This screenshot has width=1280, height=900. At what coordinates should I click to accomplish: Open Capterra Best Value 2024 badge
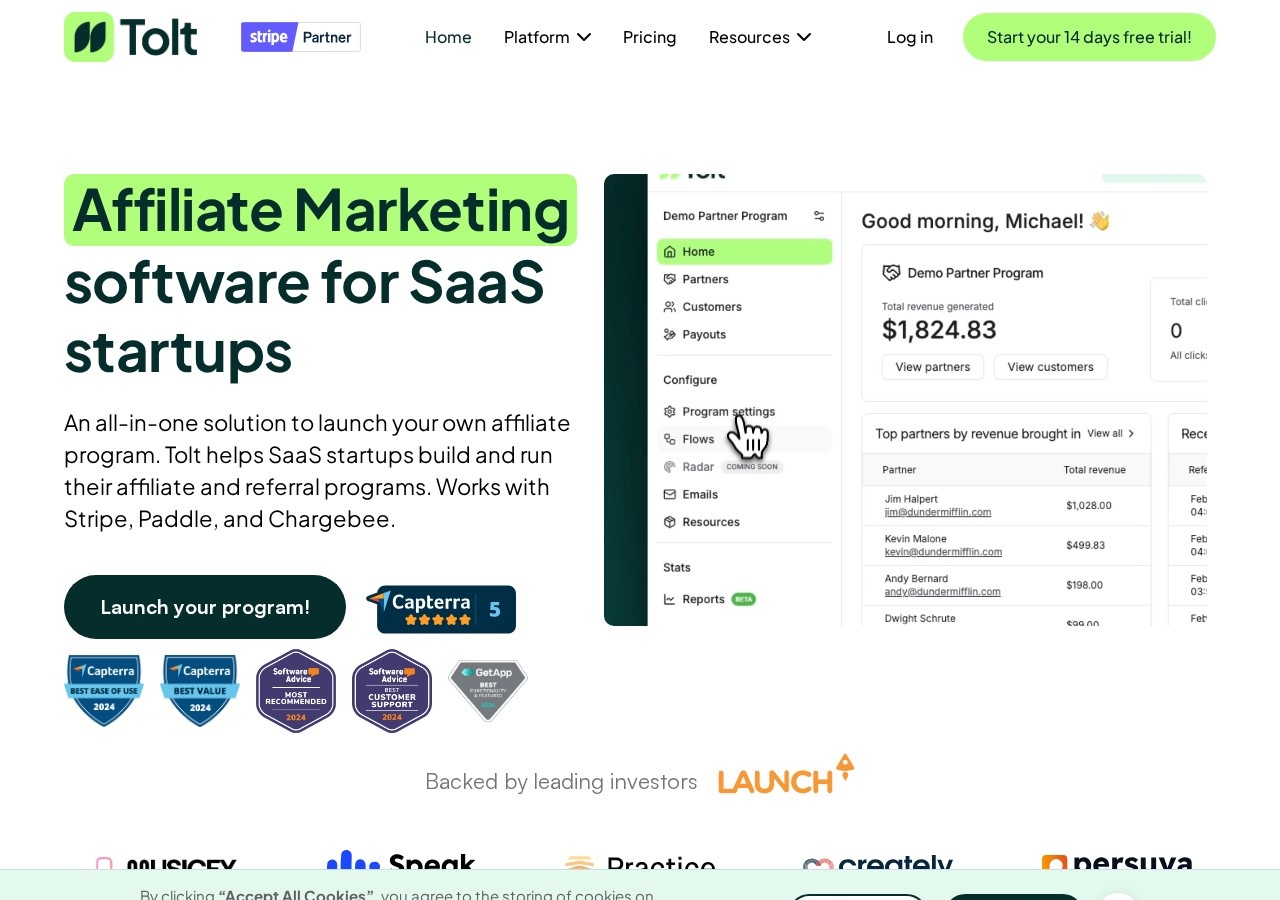[x=200, y=690]
